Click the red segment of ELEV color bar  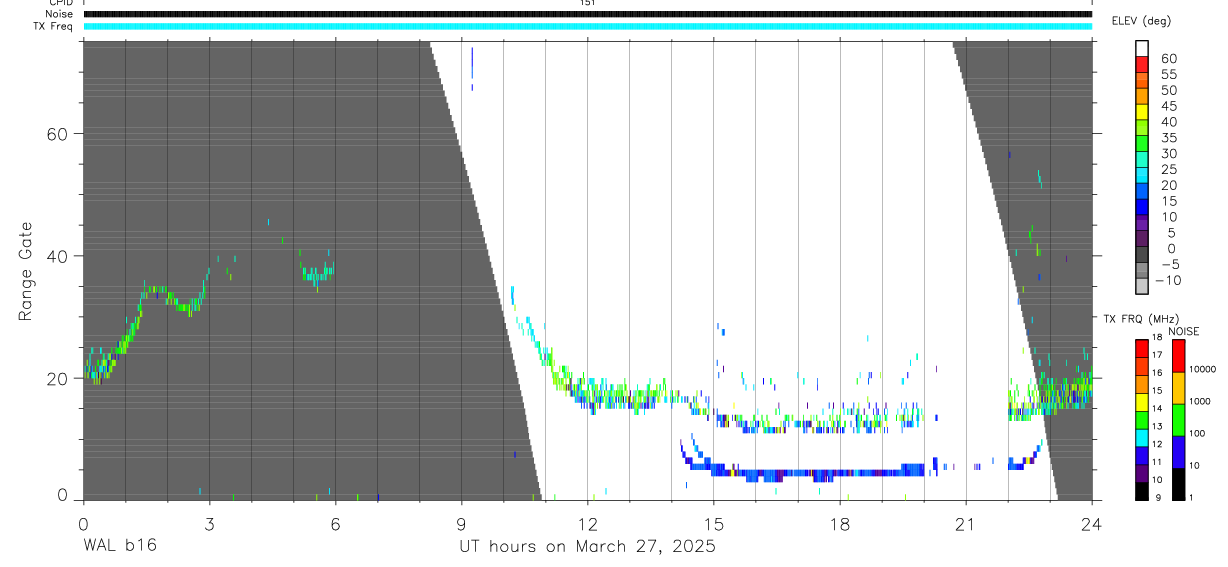pyautogui.click(x=1142, y=64)
